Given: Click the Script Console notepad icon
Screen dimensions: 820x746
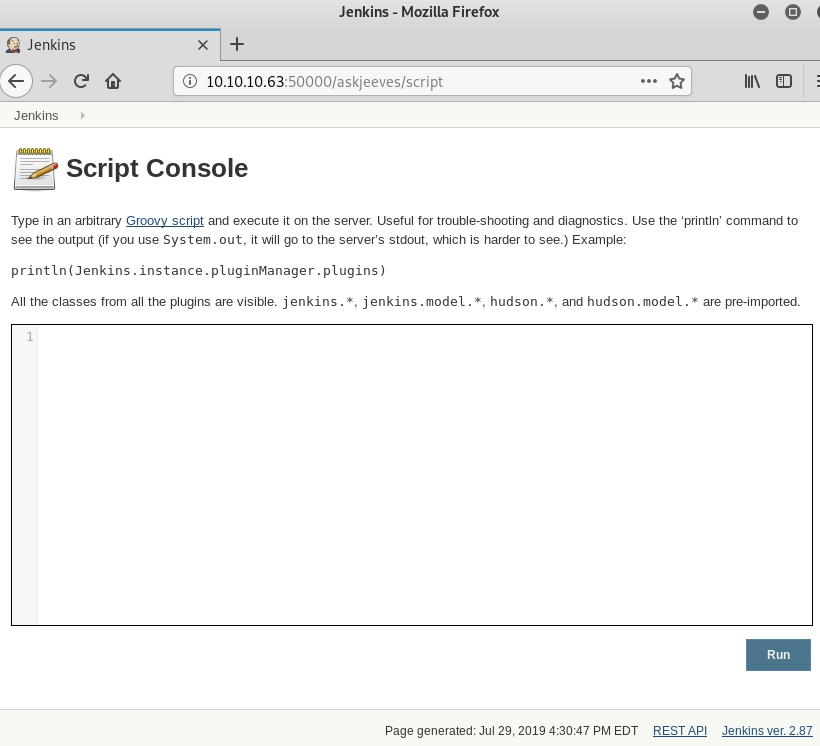Looking at the screenshot, I should pyautogui.click(x=36, y=169).
